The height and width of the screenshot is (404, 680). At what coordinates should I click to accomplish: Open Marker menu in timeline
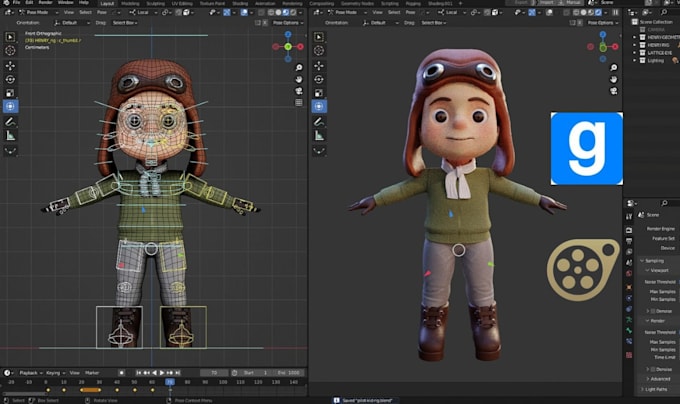click(x=92, y=373)
